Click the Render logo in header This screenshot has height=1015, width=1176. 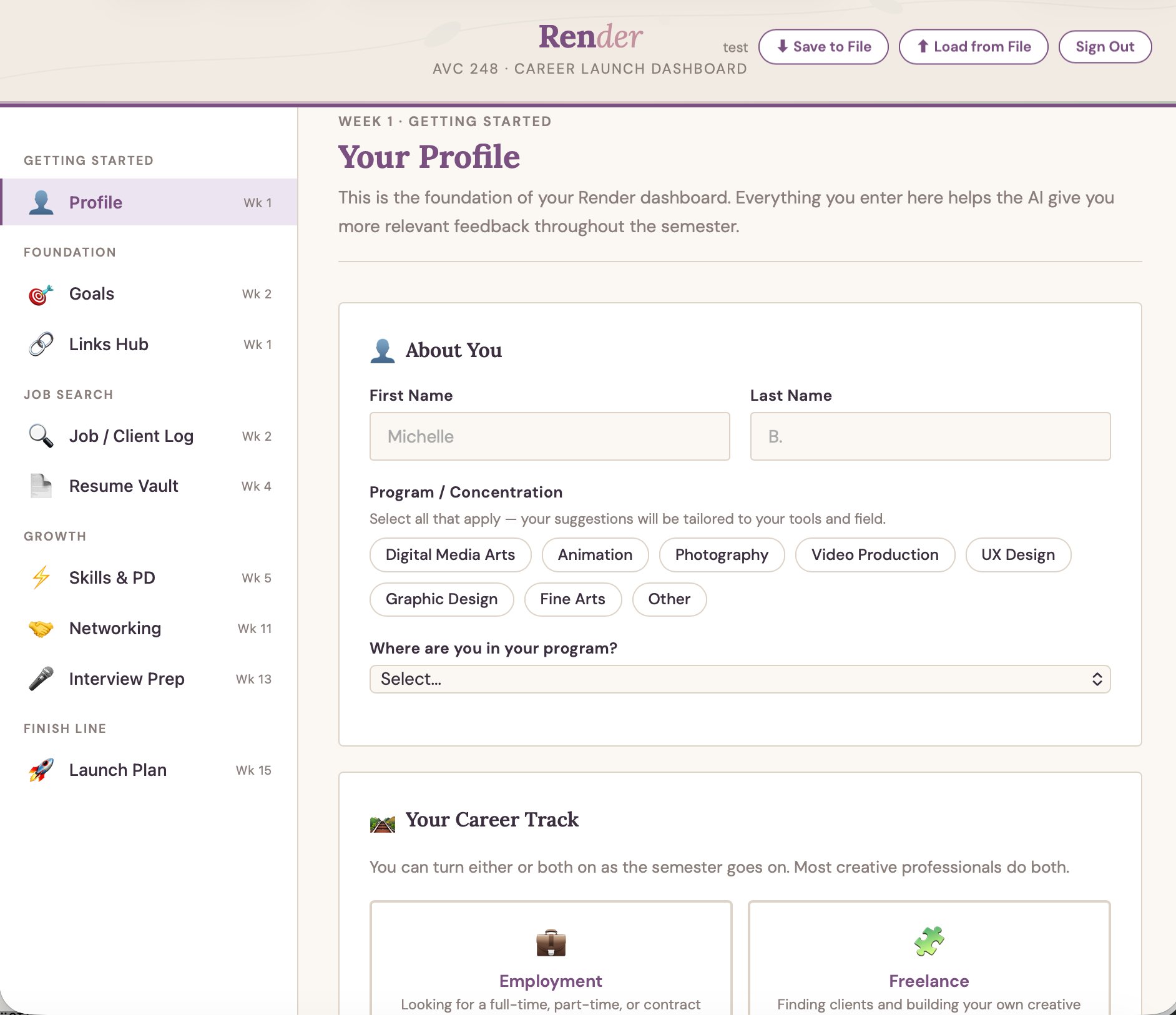pos(590,36)
